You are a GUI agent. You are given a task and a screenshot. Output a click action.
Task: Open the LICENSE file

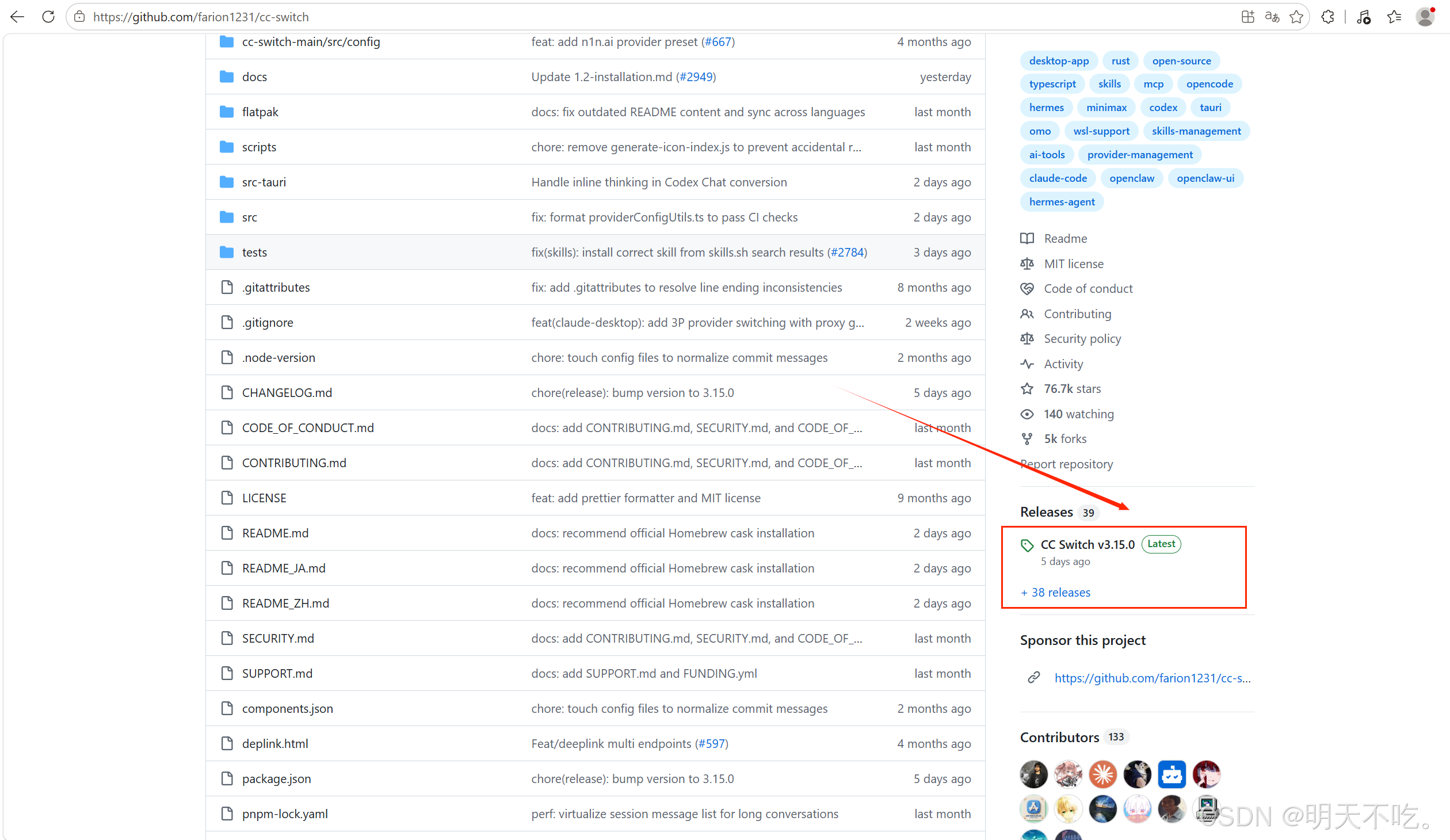click(x=264, y=498)
